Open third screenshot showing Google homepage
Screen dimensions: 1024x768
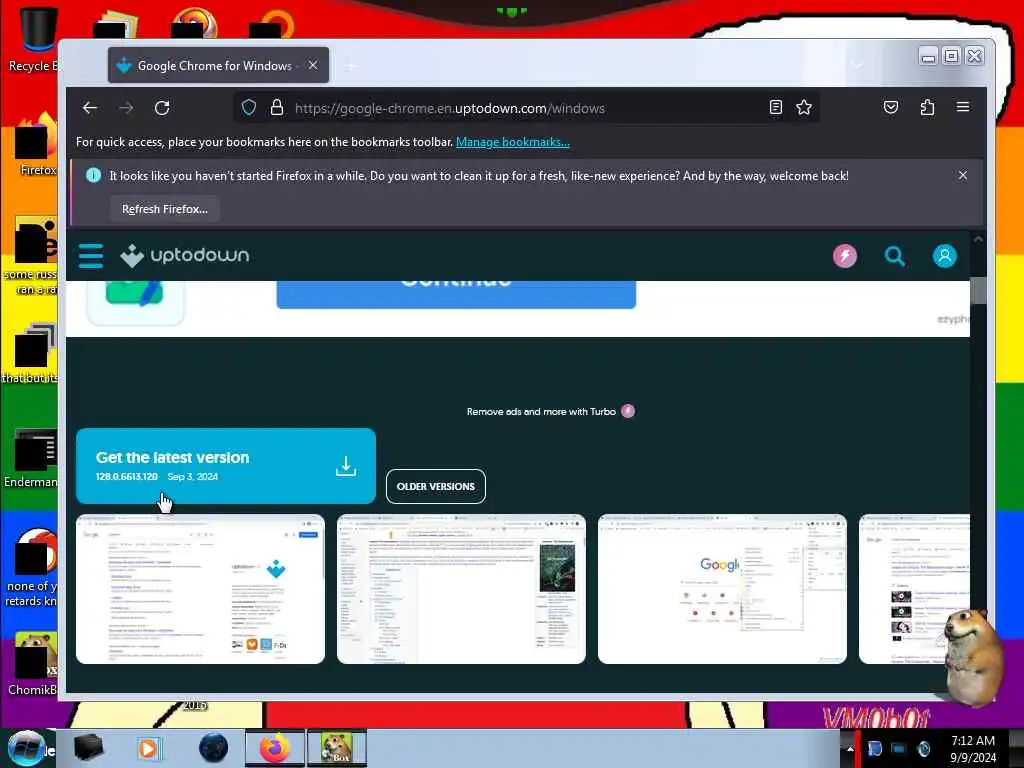(x=722, y=589)
